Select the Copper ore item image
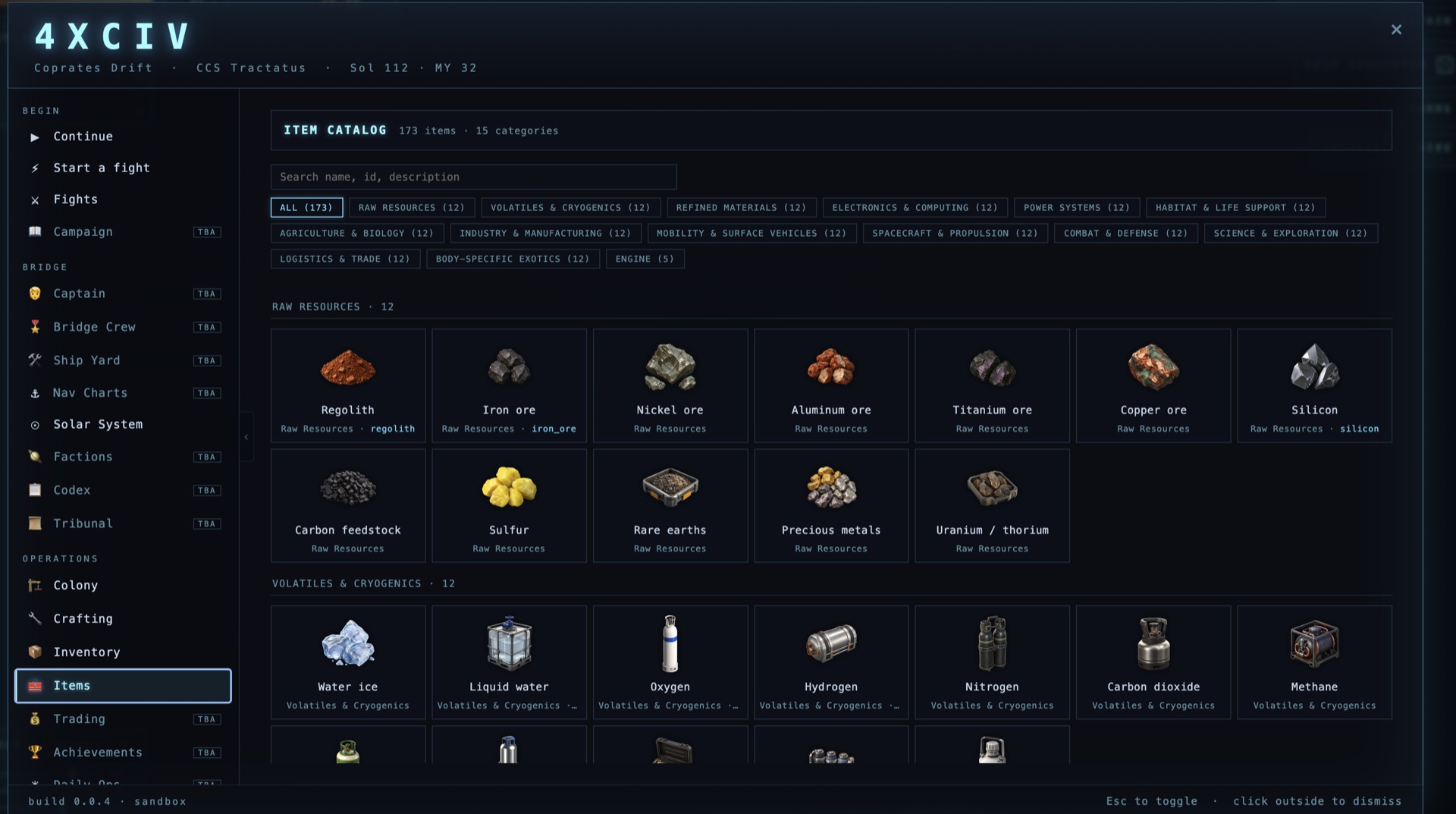Screen dimensions: 1456x814 pyautogui.click(x=1153, y=366)
